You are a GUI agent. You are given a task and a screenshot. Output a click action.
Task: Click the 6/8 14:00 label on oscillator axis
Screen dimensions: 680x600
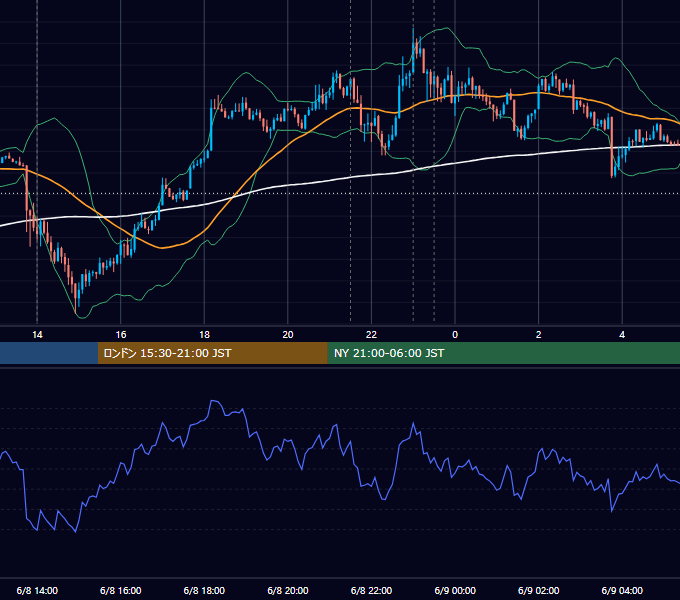pyautogui.click(x=37, y=590)
